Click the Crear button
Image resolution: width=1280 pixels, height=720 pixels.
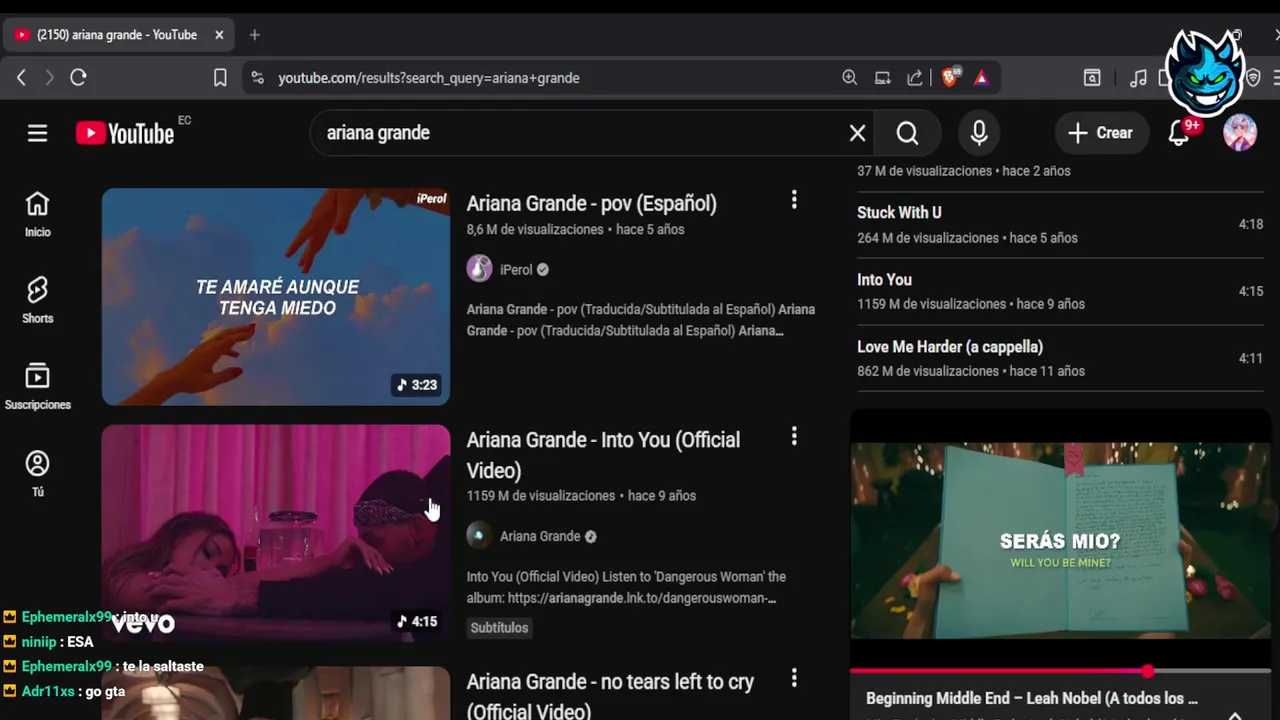pyautogui.click(x=1101, y=133)
